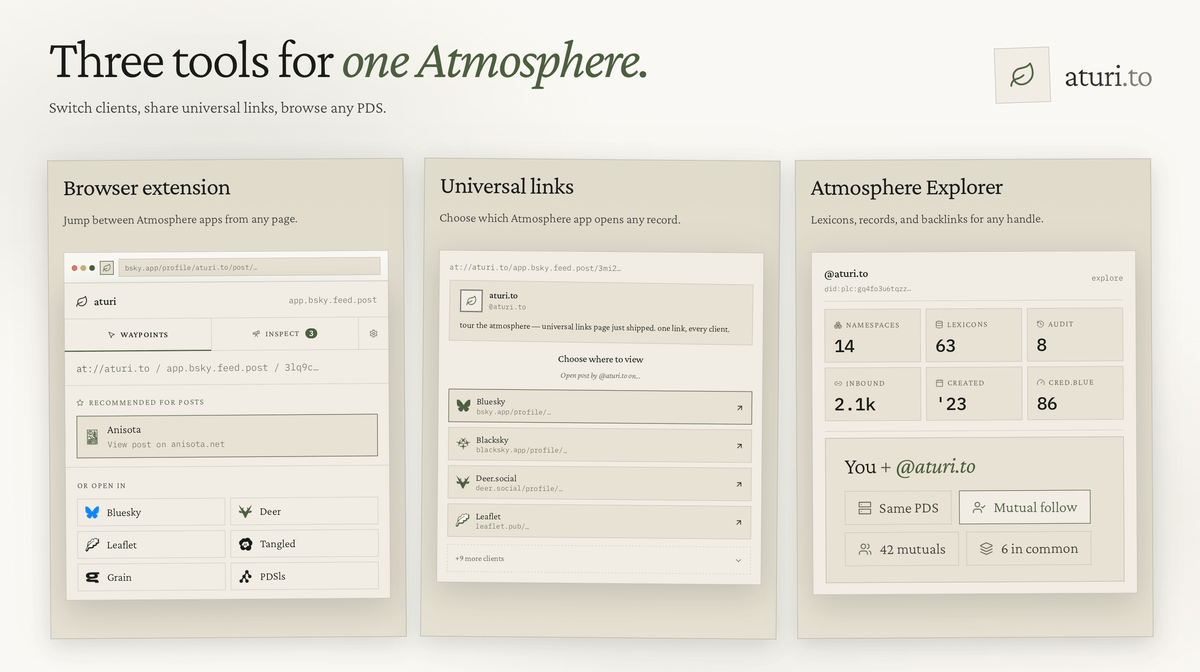Click the leaf logo beside the 'aturi' popup title

coord(82,301)
